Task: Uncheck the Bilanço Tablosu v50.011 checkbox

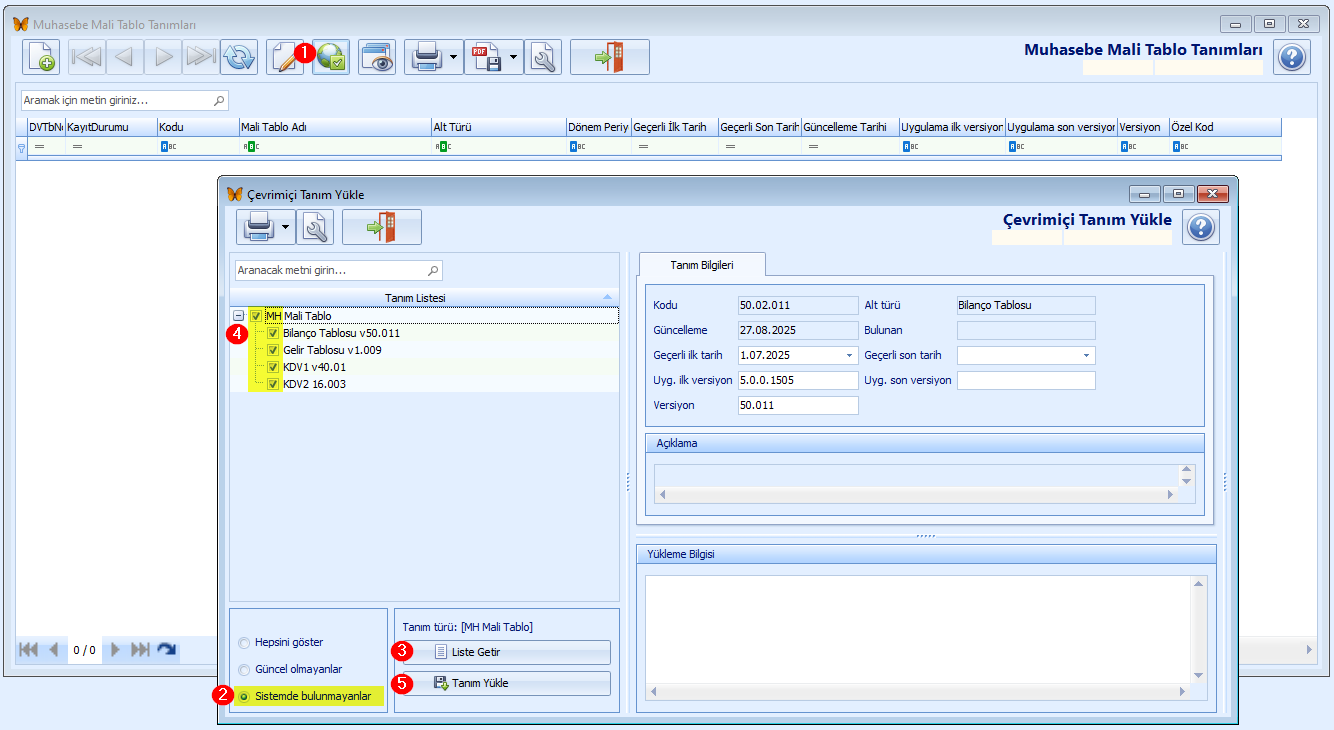Action: tap(273, 333)
